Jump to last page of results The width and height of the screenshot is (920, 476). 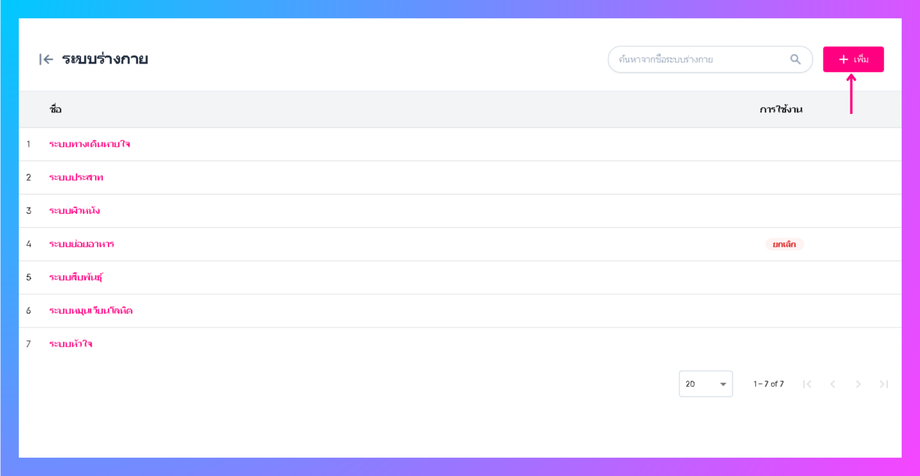(x=884, y=384)
